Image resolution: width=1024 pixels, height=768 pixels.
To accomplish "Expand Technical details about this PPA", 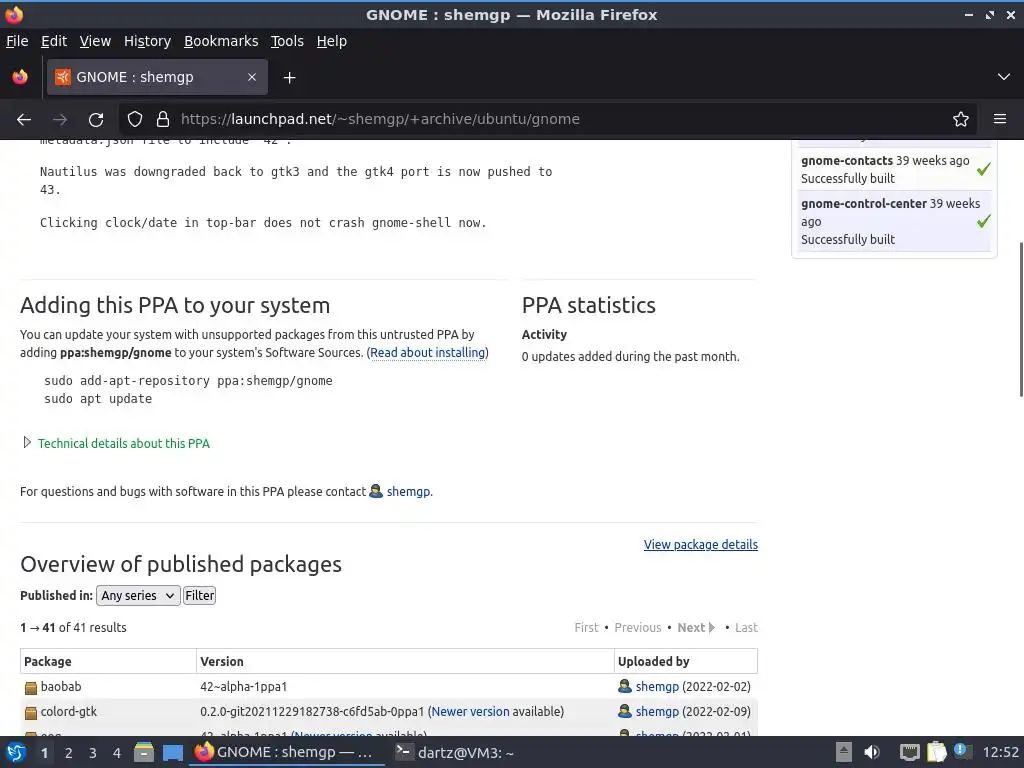I will 123,443.
